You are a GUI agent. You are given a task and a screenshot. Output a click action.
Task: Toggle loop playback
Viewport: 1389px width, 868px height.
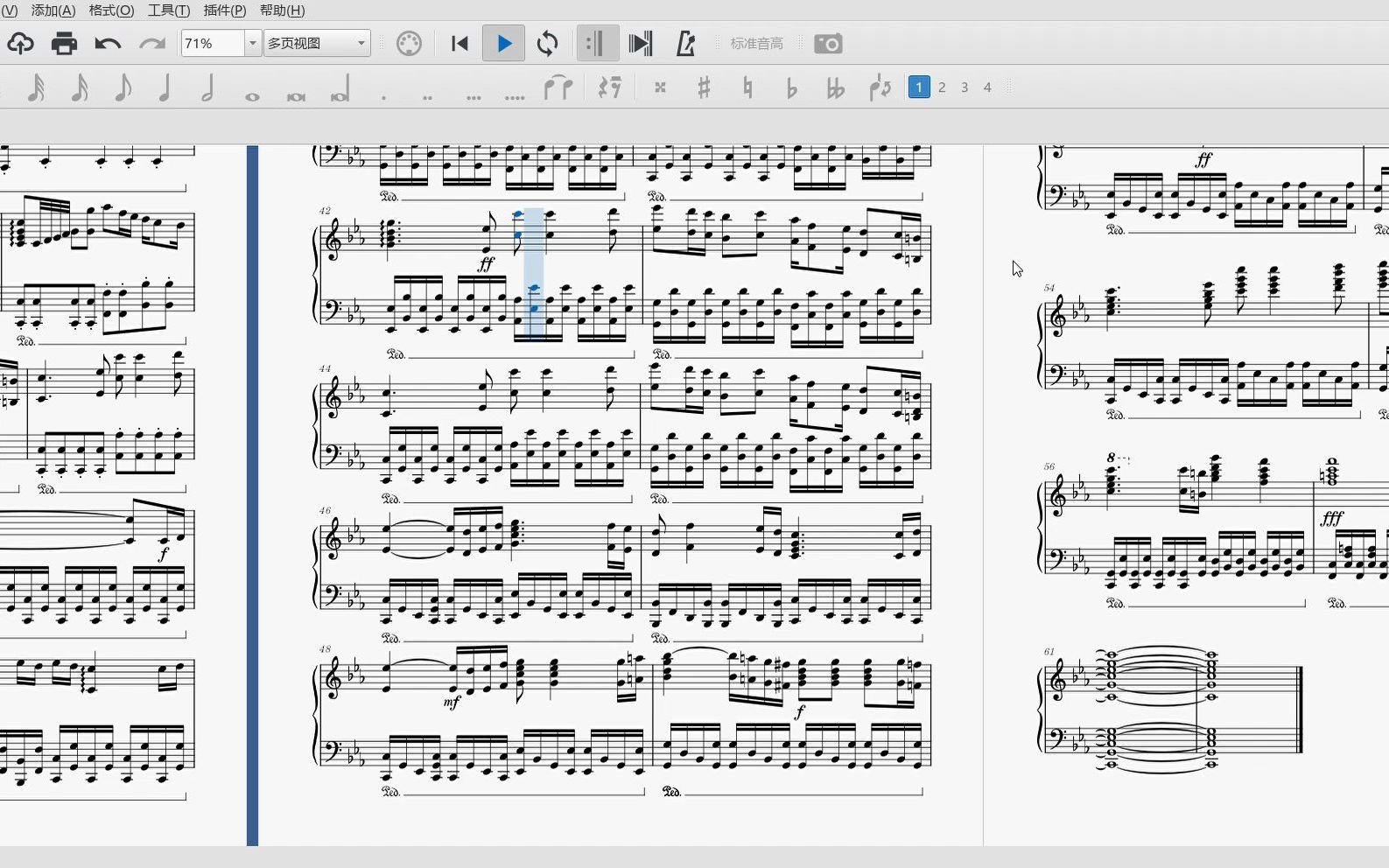click(x=548, y=44)
